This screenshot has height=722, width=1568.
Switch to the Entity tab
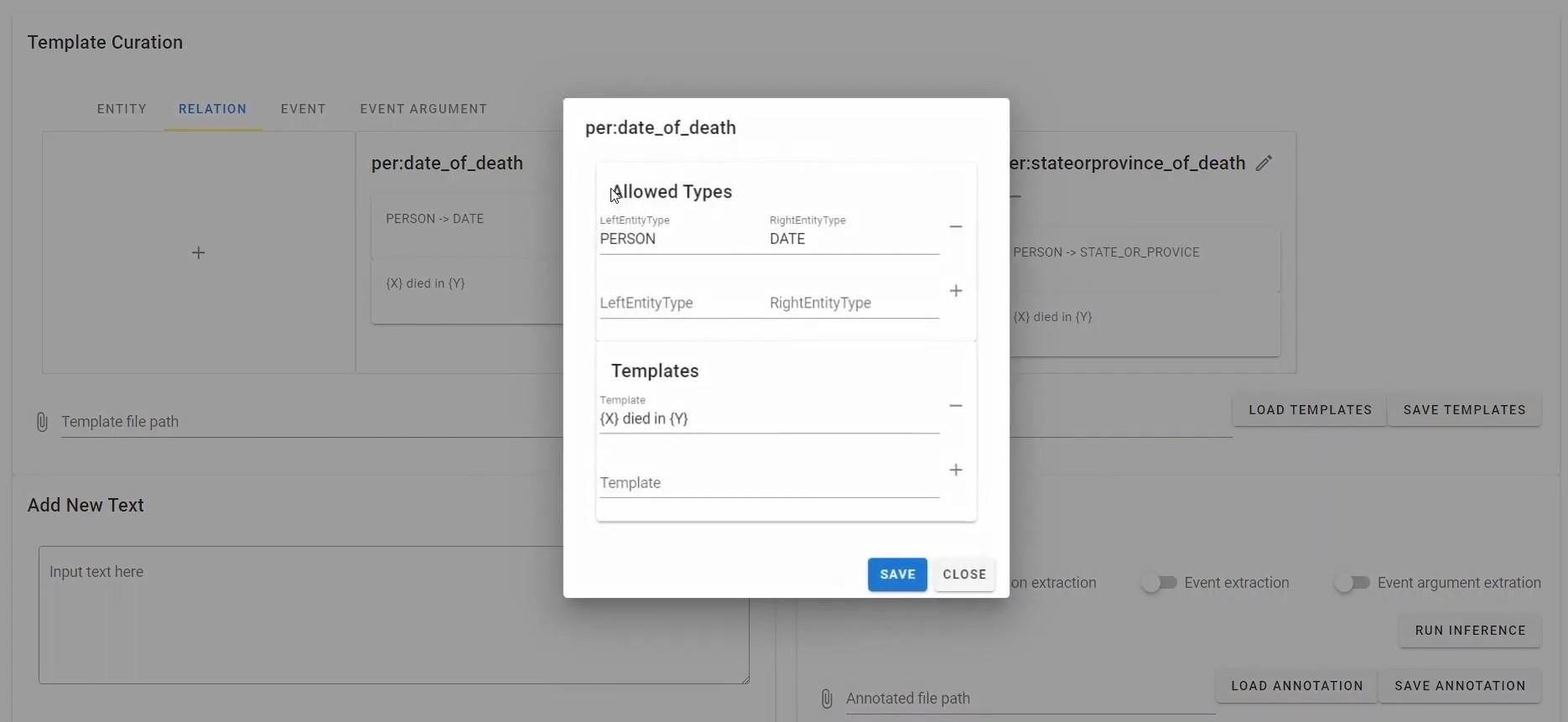pos(122,109)
